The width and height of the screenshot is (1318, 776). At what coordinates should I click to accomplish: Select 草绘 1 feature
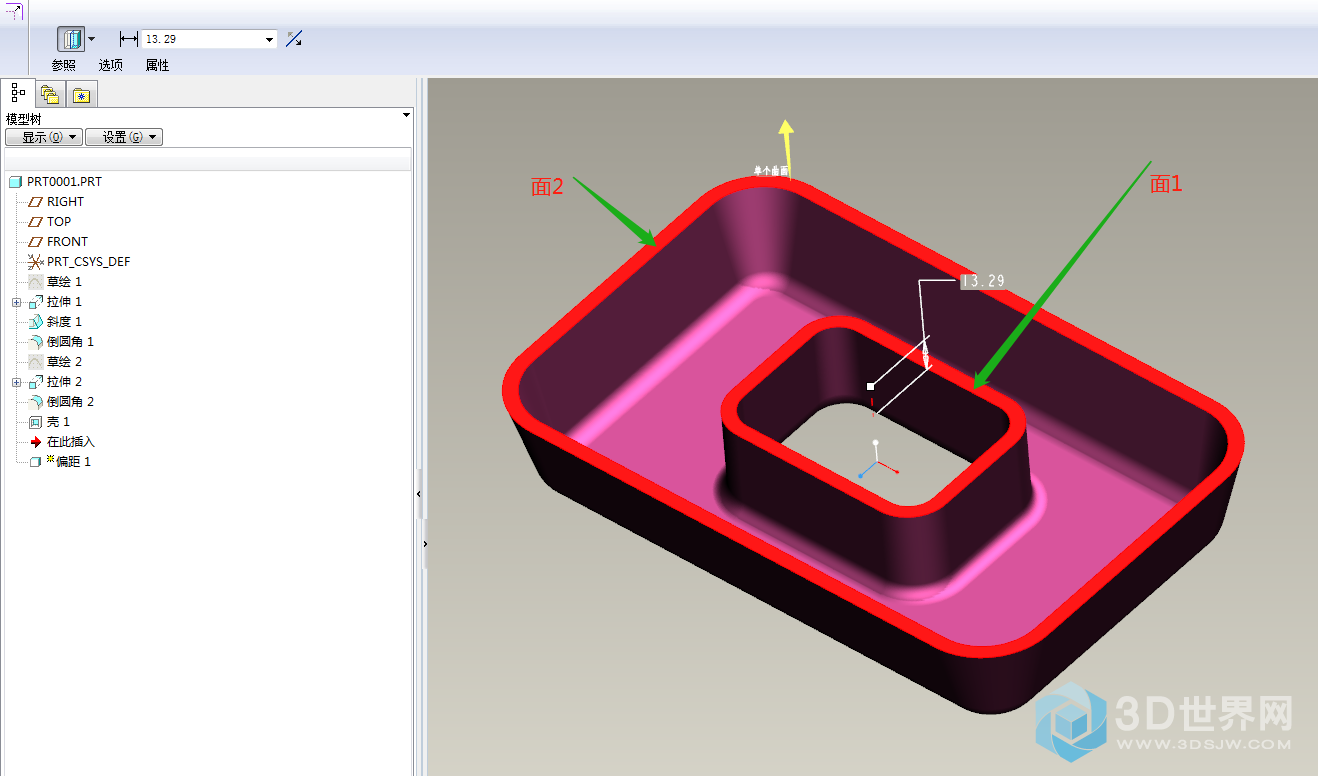64,282
